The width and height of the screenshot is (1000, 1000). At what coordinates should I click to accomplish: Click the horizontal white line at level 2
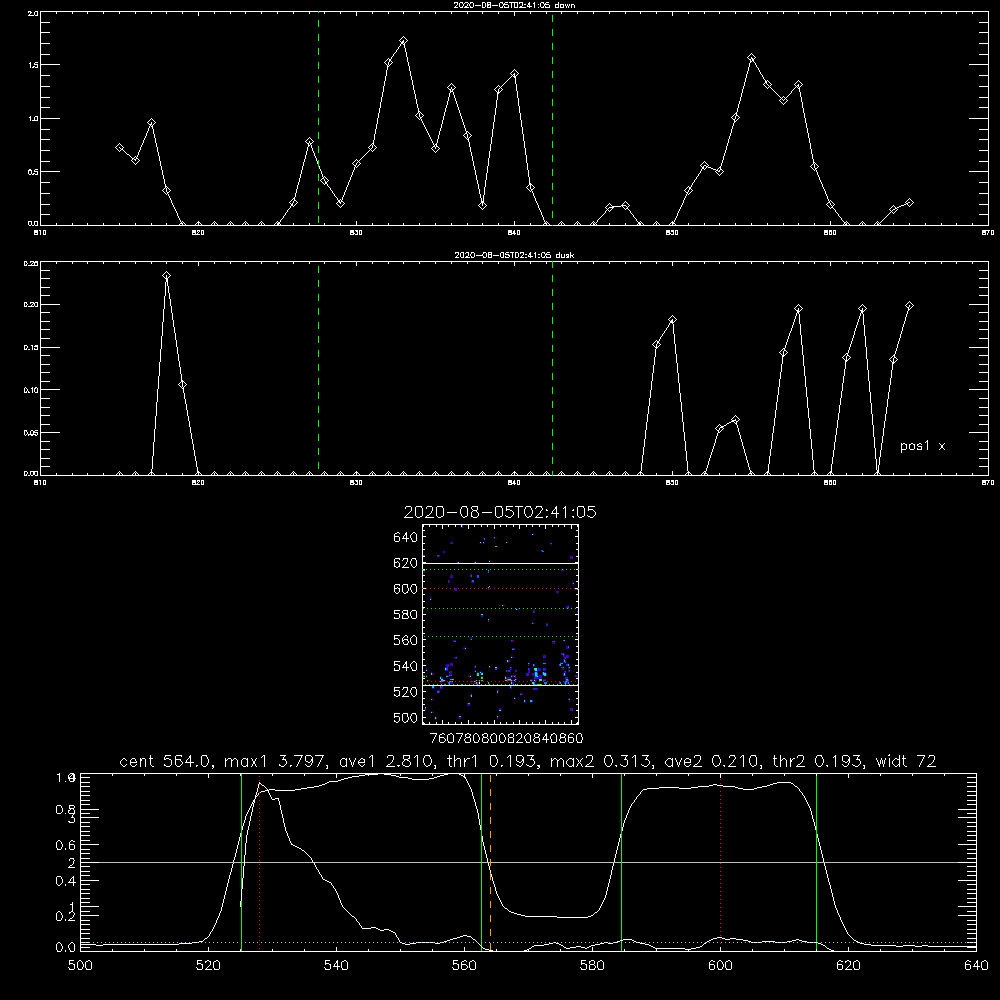[528, 862]
